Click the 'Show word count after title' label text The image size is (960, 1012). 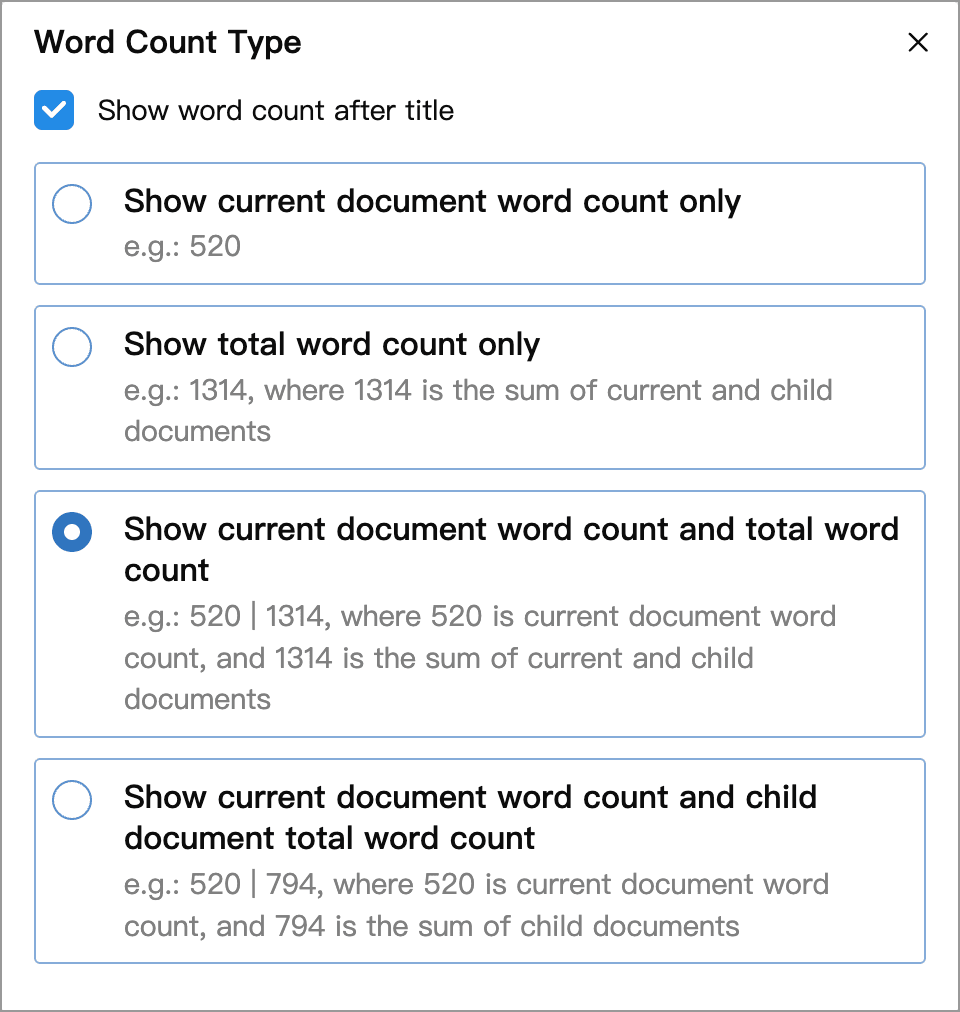(276, 110)
